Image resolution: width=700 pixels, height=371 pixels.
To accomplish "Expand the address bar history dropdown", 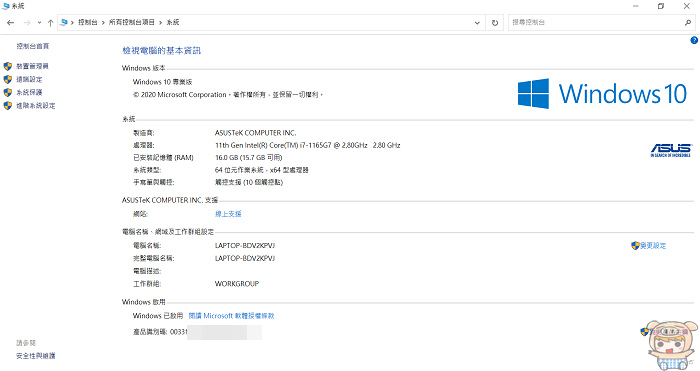I will click(477, 23).
